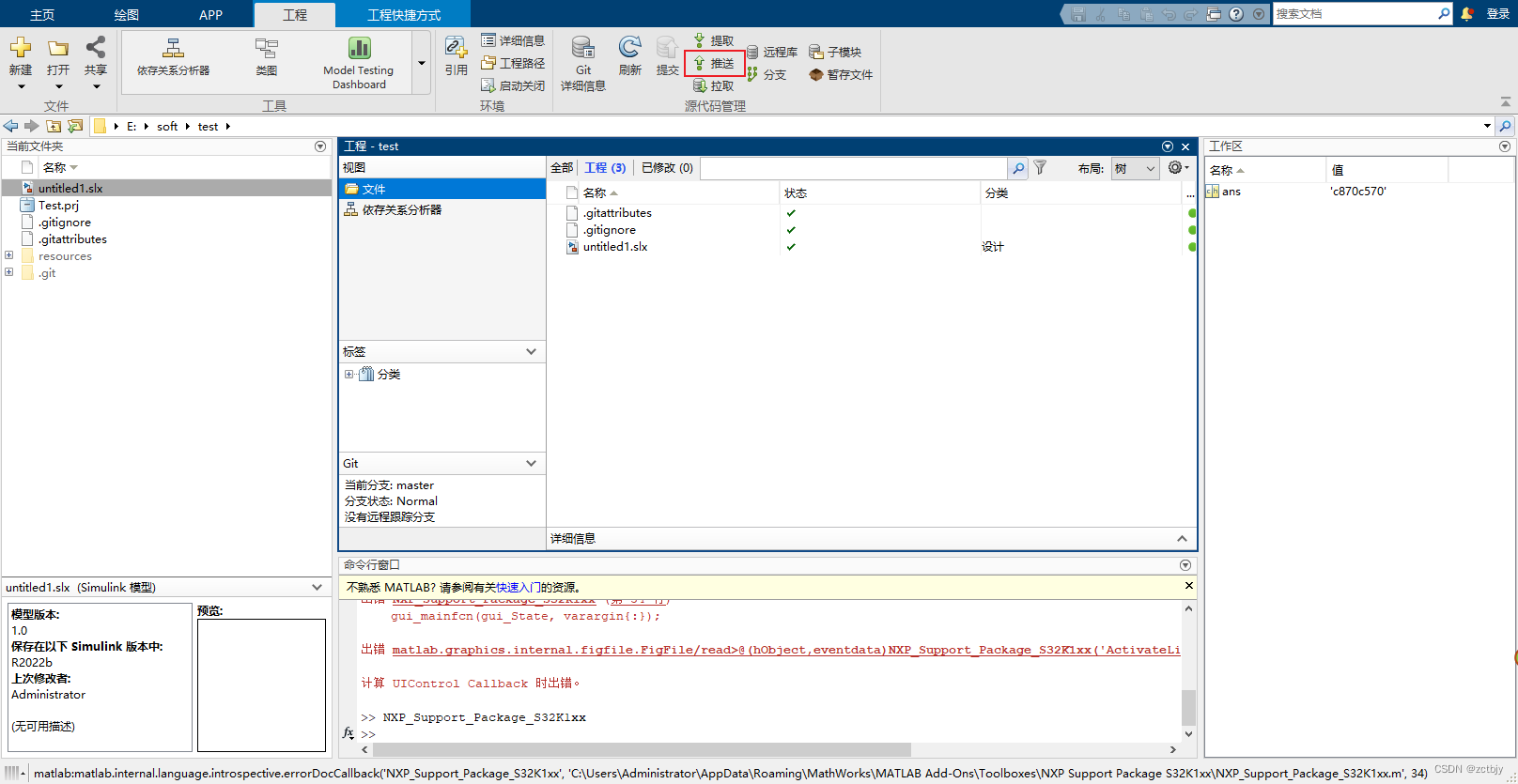
Task: Select the ans variable in workspace
Action: [x=1231, y=191]
